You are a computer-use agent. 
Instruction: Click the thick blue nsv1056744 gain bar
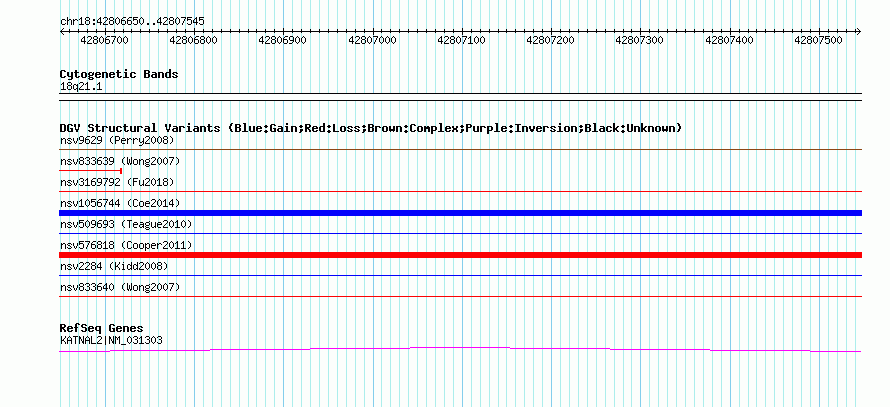click(460, 213)
